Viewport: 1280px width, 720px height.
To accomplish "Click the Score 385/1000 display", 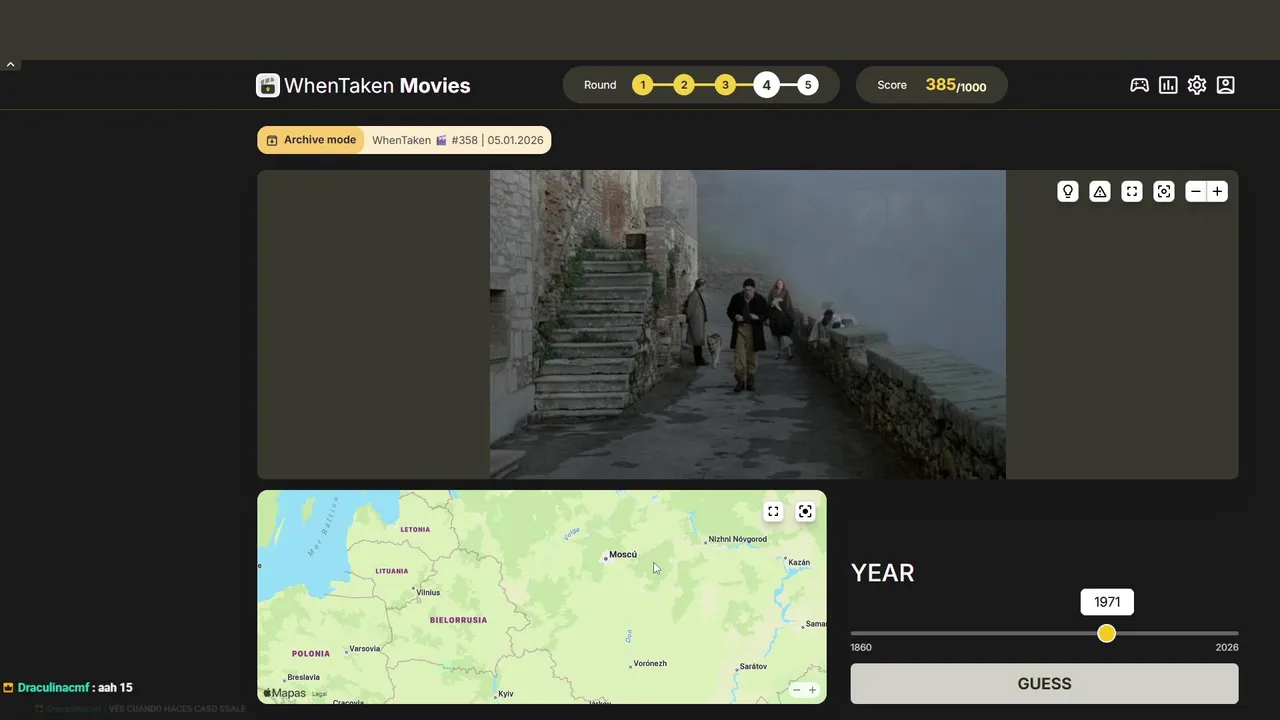I will pyautogui.click(x=931, y=85).
